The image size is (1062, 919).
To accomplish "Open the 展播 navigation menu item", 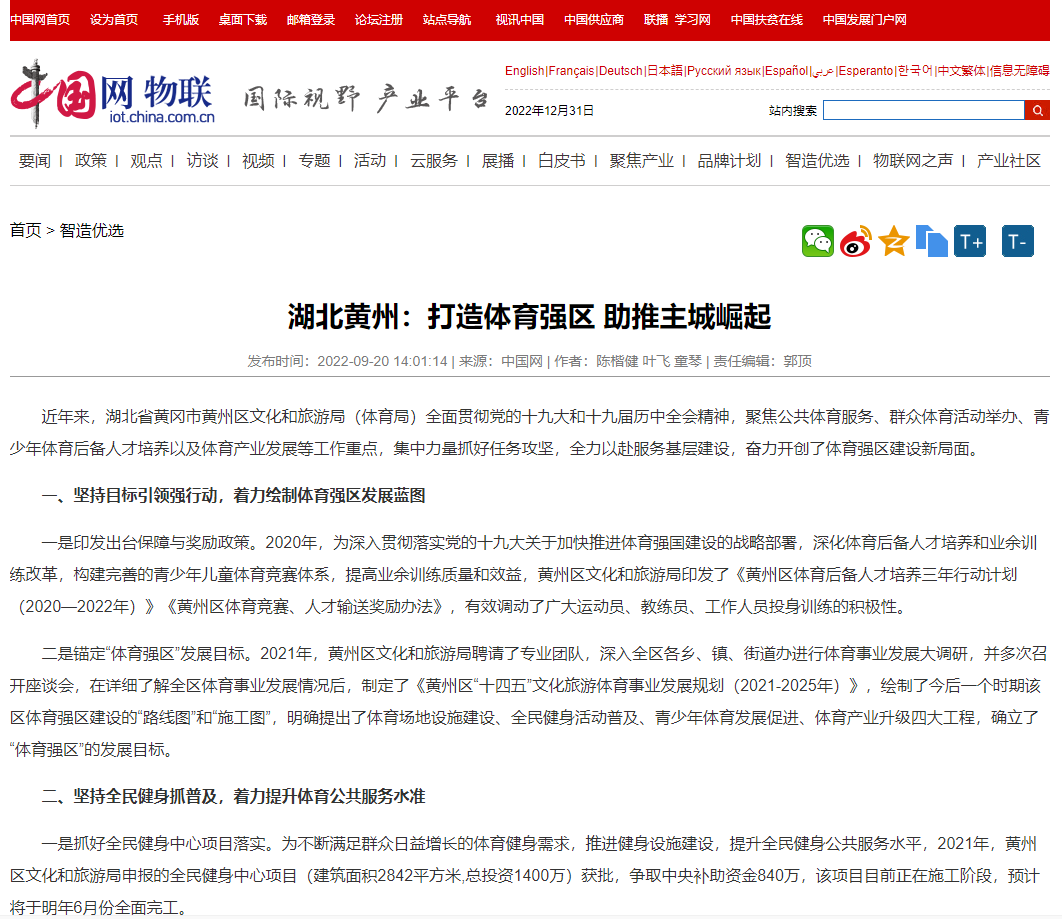I will pyautogui.click(x=498, y=161).
